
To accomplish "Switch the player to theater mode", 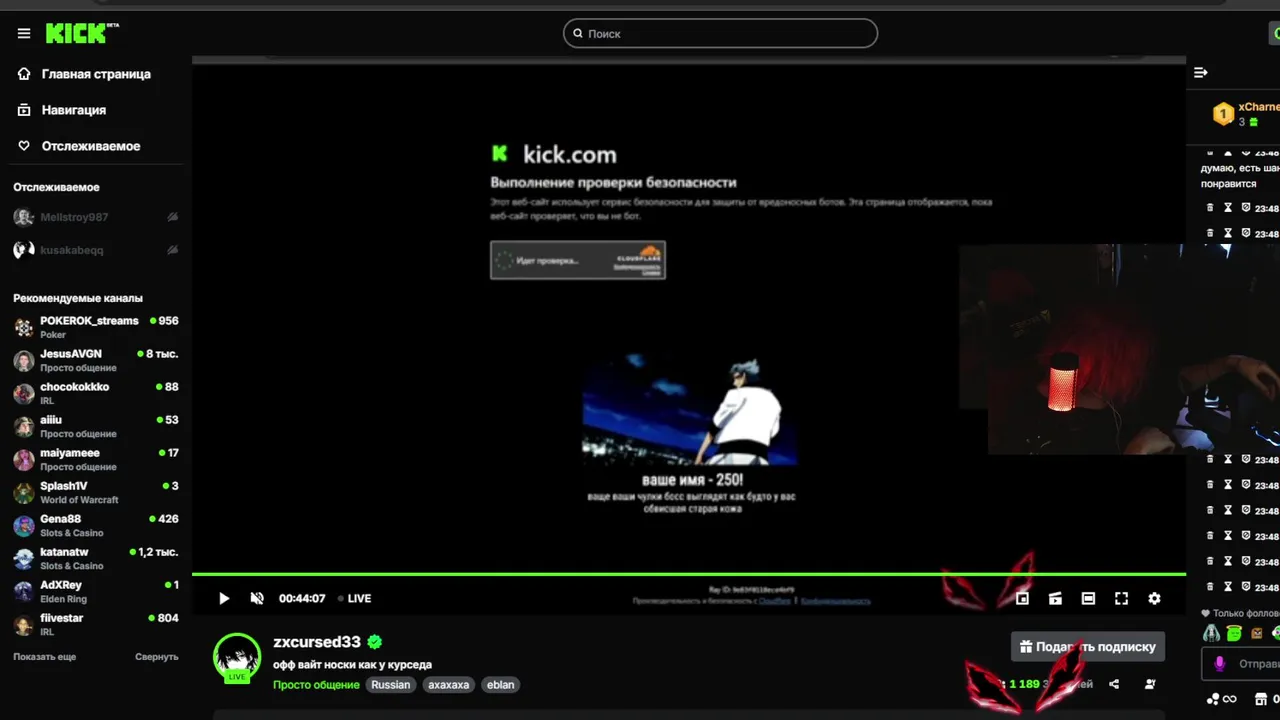I will click(x=1088, y=598).
